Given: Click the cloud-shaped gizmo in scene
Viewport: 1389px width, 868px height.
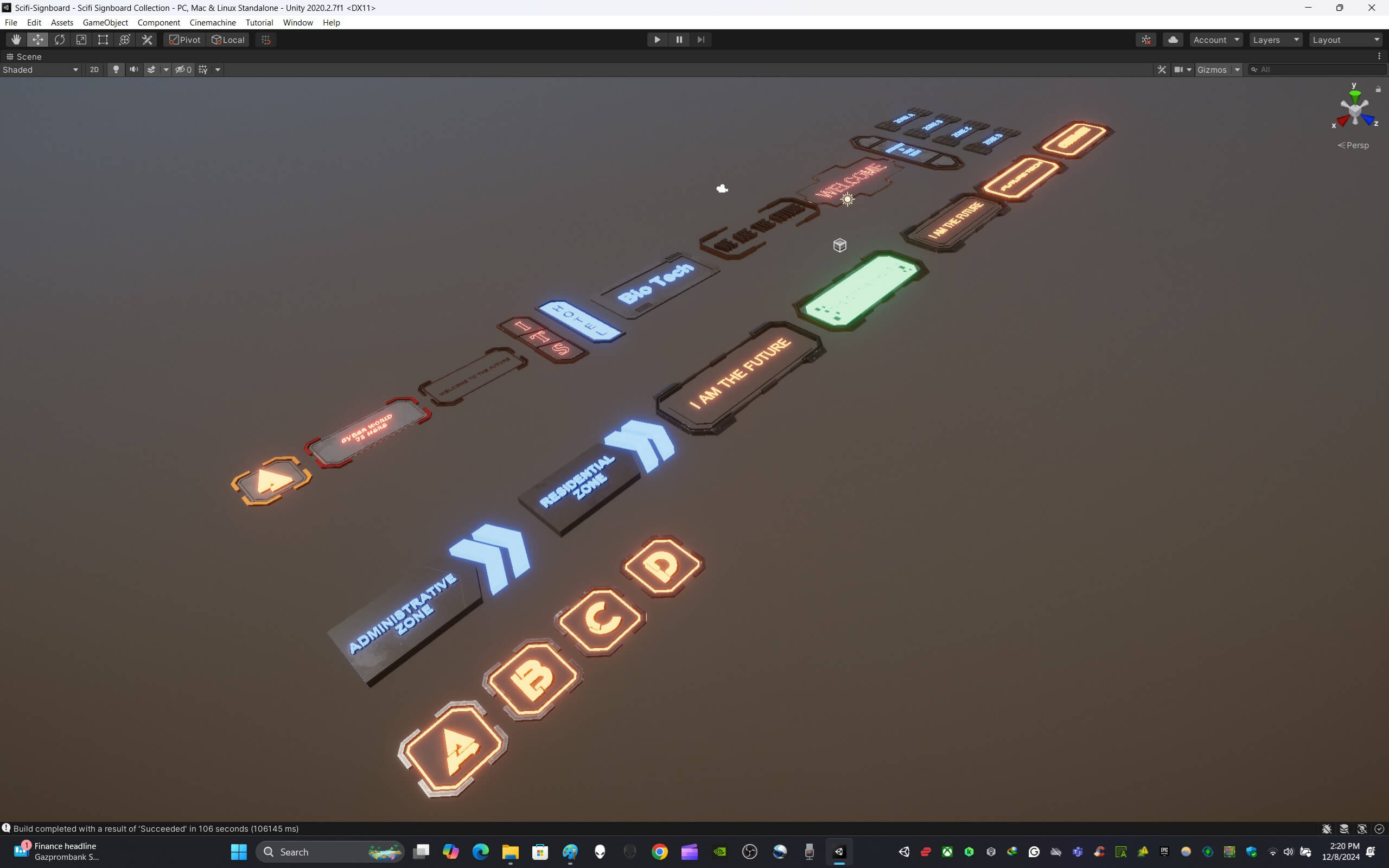Looking at the screenshot, I should pyautogui.click(x=722, y=188).
